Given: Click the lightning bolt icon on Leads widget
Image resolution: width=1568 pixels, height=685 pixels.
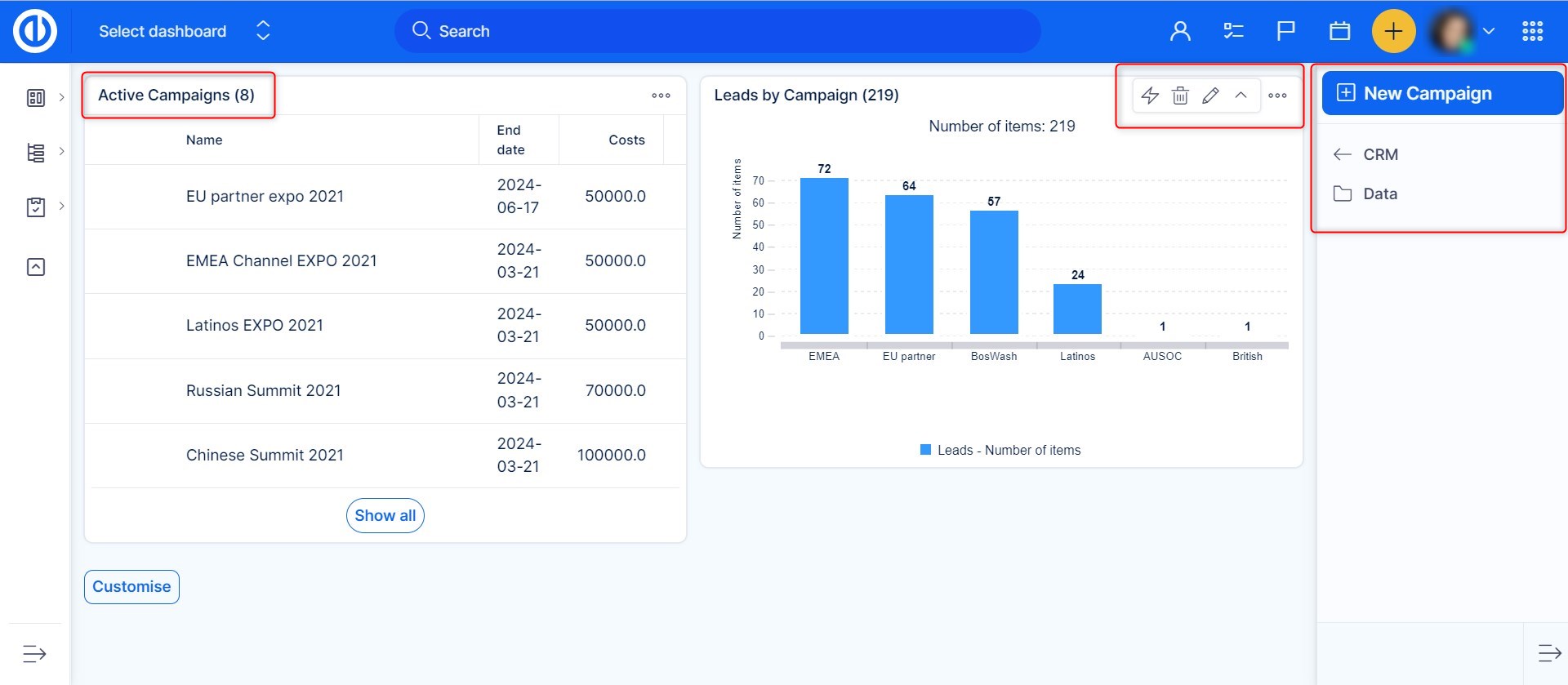Looking at the screenshot, I should tap(1150, 96).
